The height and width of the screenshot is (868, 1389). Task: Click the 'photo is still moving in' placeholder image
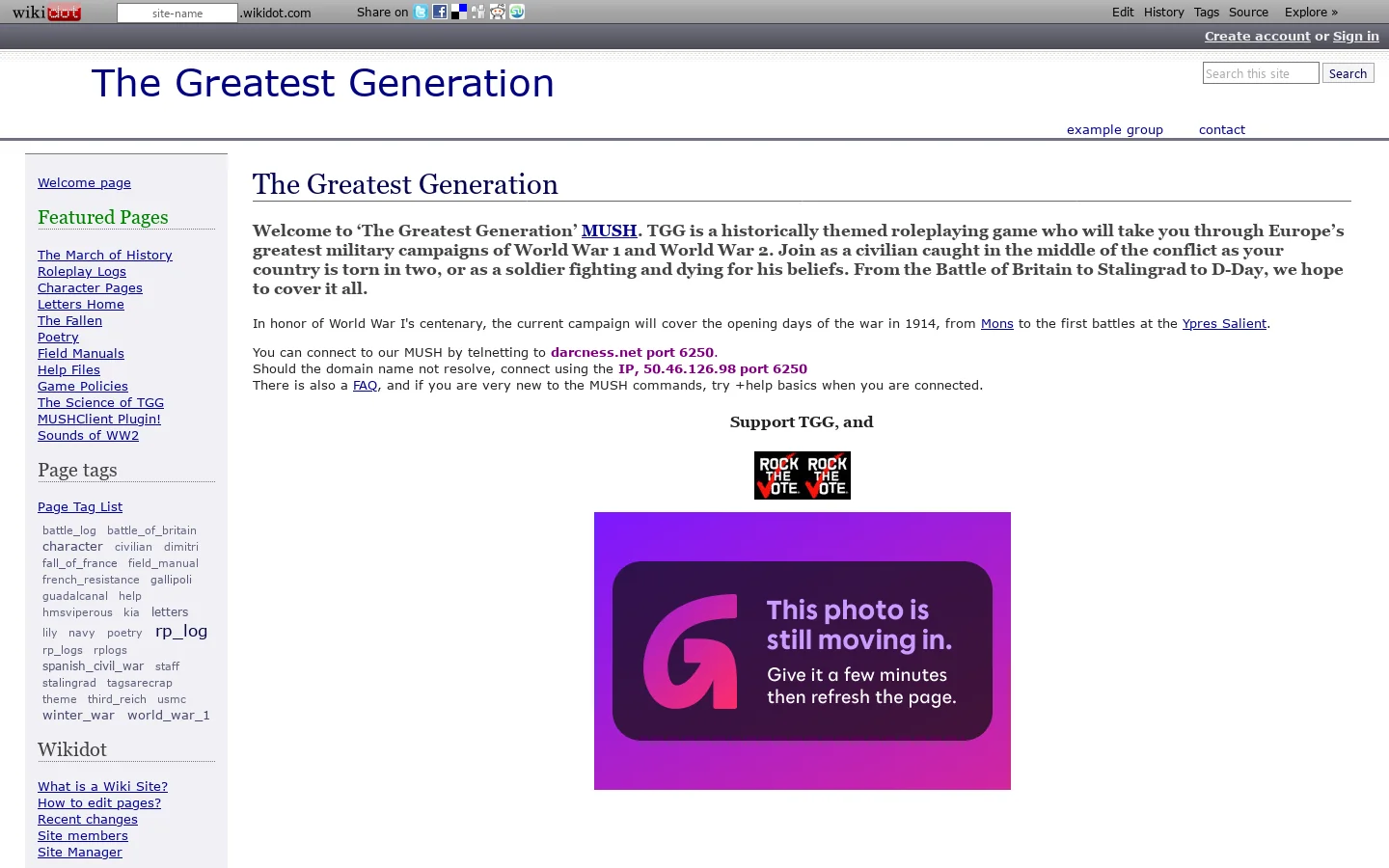[x=803, y=651]
